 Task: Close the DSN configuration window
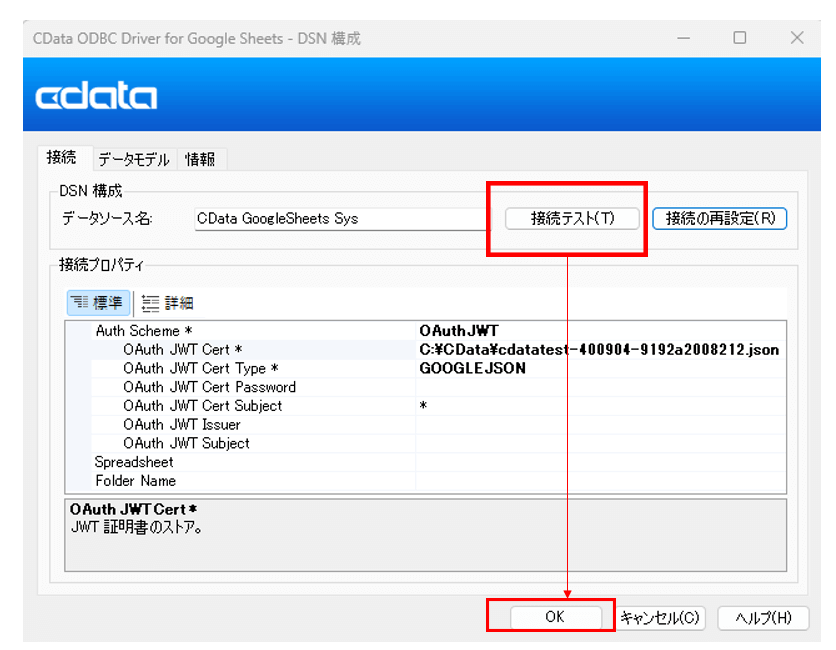(x=797, y=38)
